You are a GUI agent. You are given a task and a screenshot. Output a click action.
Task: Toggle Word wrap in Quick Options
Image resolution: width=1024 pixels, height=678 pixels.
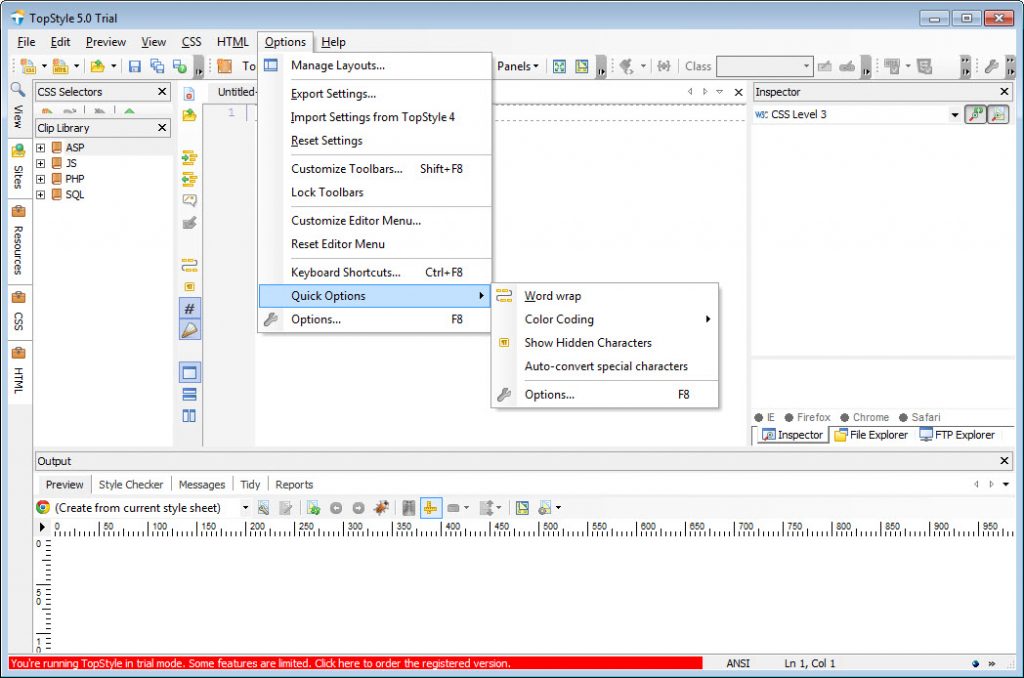[x=552, y=296]
